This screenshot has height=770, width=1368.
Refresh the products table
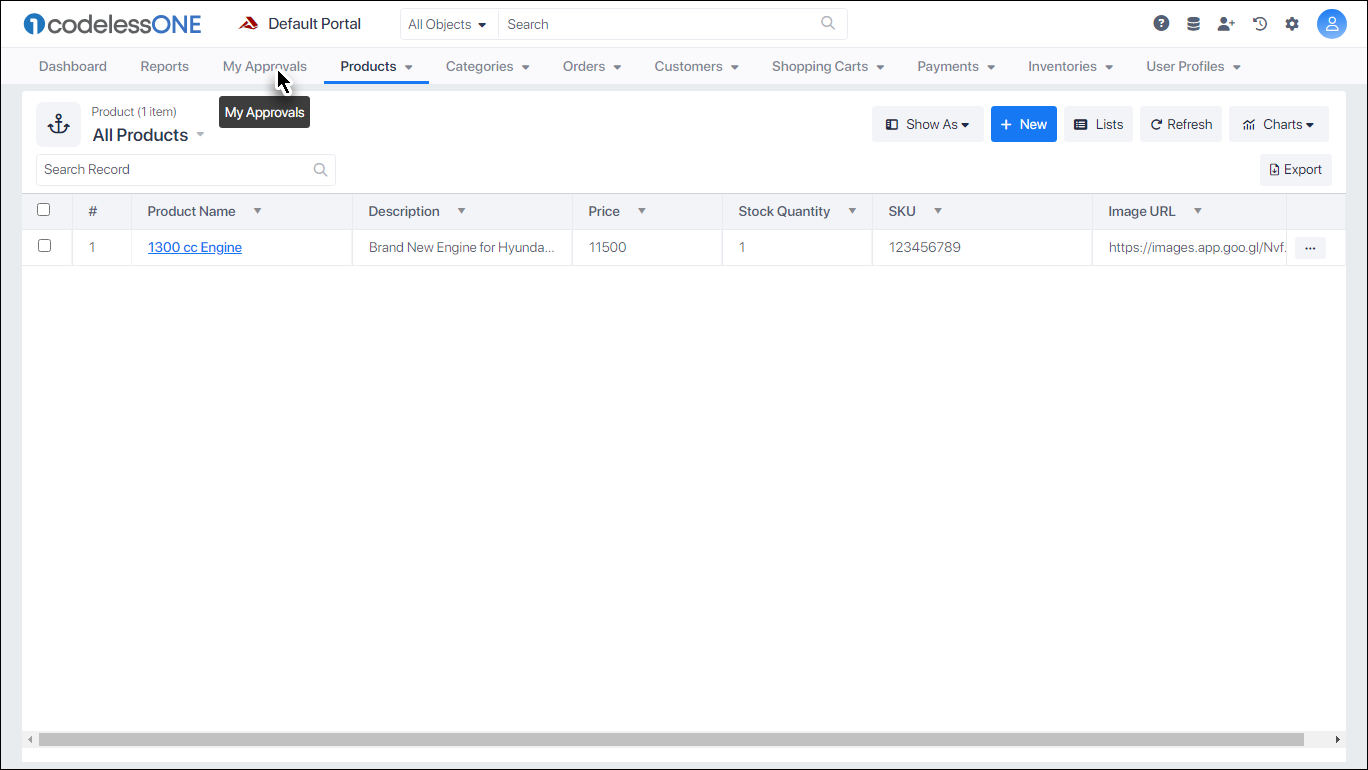tap(1181, 124)
